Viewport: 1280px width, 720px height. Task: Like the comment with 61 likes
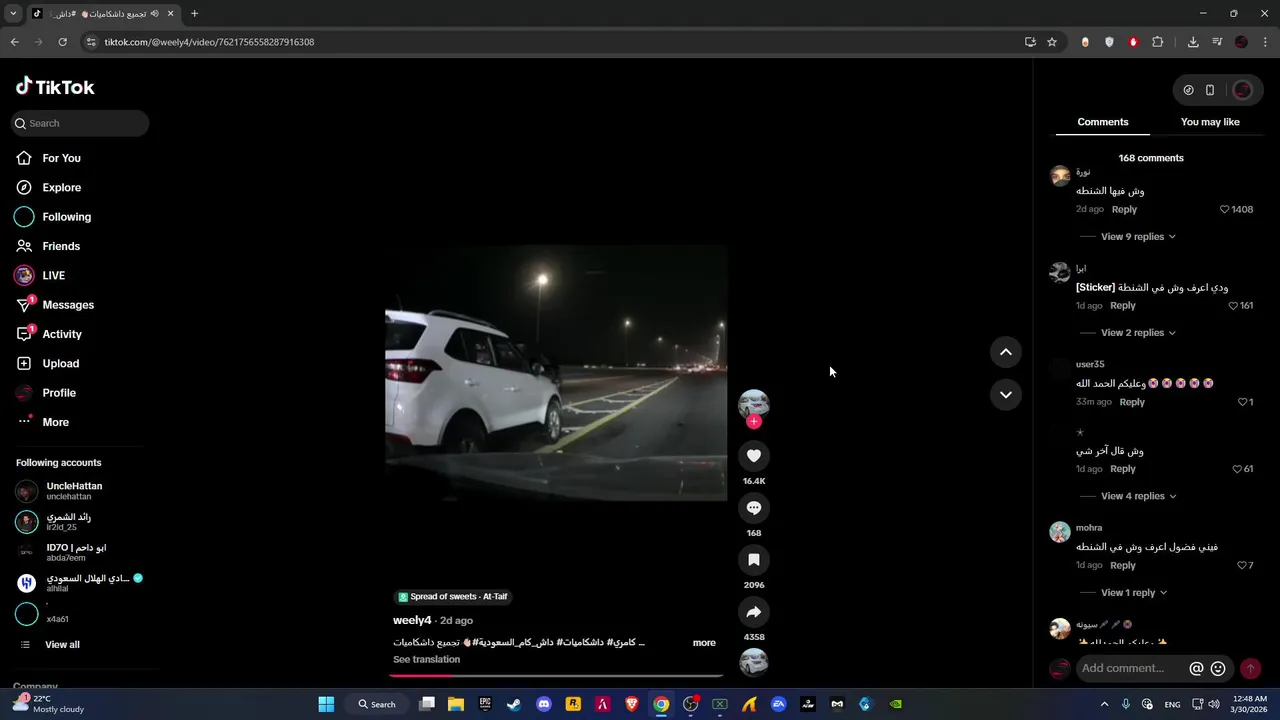(1237, 469)
